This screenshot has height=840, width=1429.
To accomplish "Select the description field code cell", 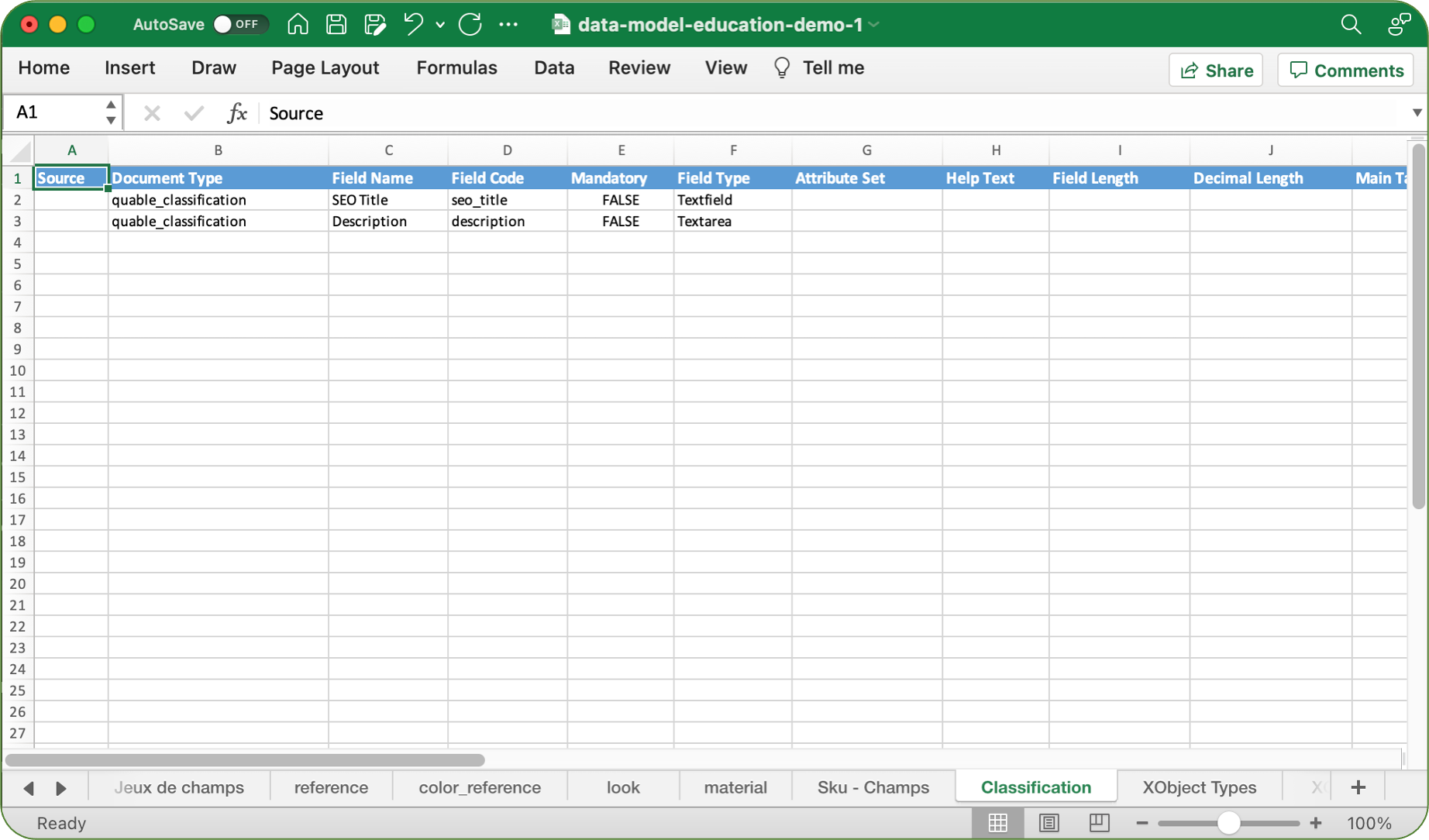I will pyautogui.click(x=507, y=222).
